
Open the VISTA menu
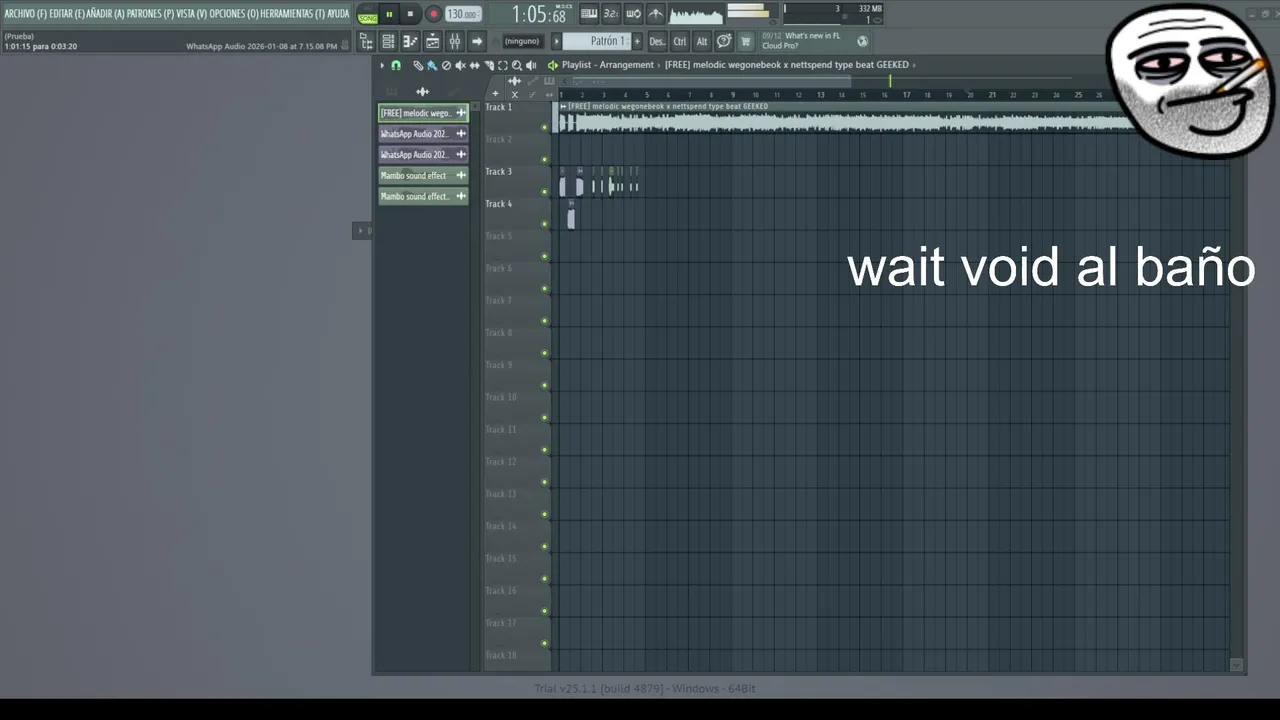pyautogui.click(x=192, y=14)
